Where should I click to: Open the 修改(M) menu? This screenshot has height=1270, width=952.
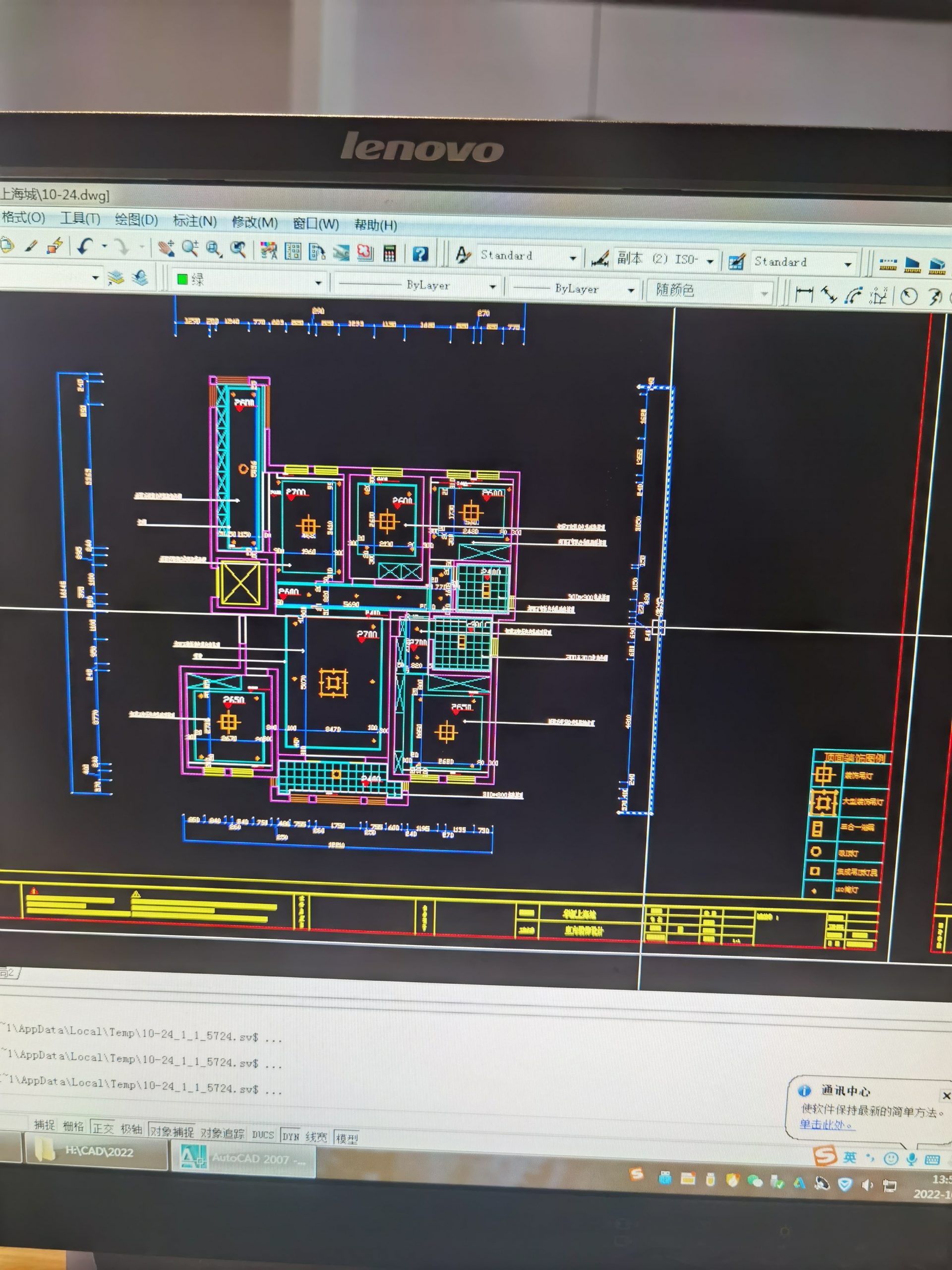(x=255, y=223)
